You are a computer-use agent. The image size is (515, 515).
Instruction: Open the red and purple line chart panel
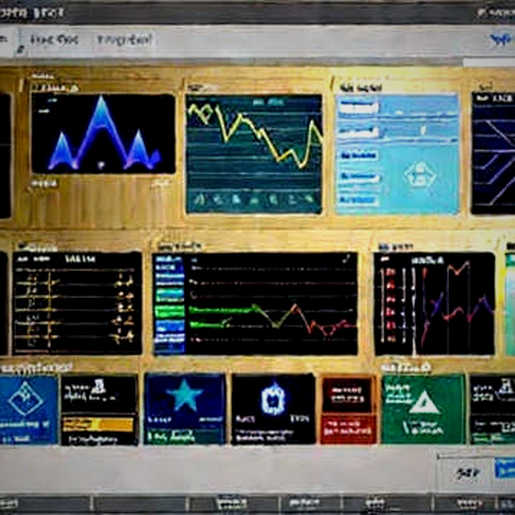[x=434, y=304]
